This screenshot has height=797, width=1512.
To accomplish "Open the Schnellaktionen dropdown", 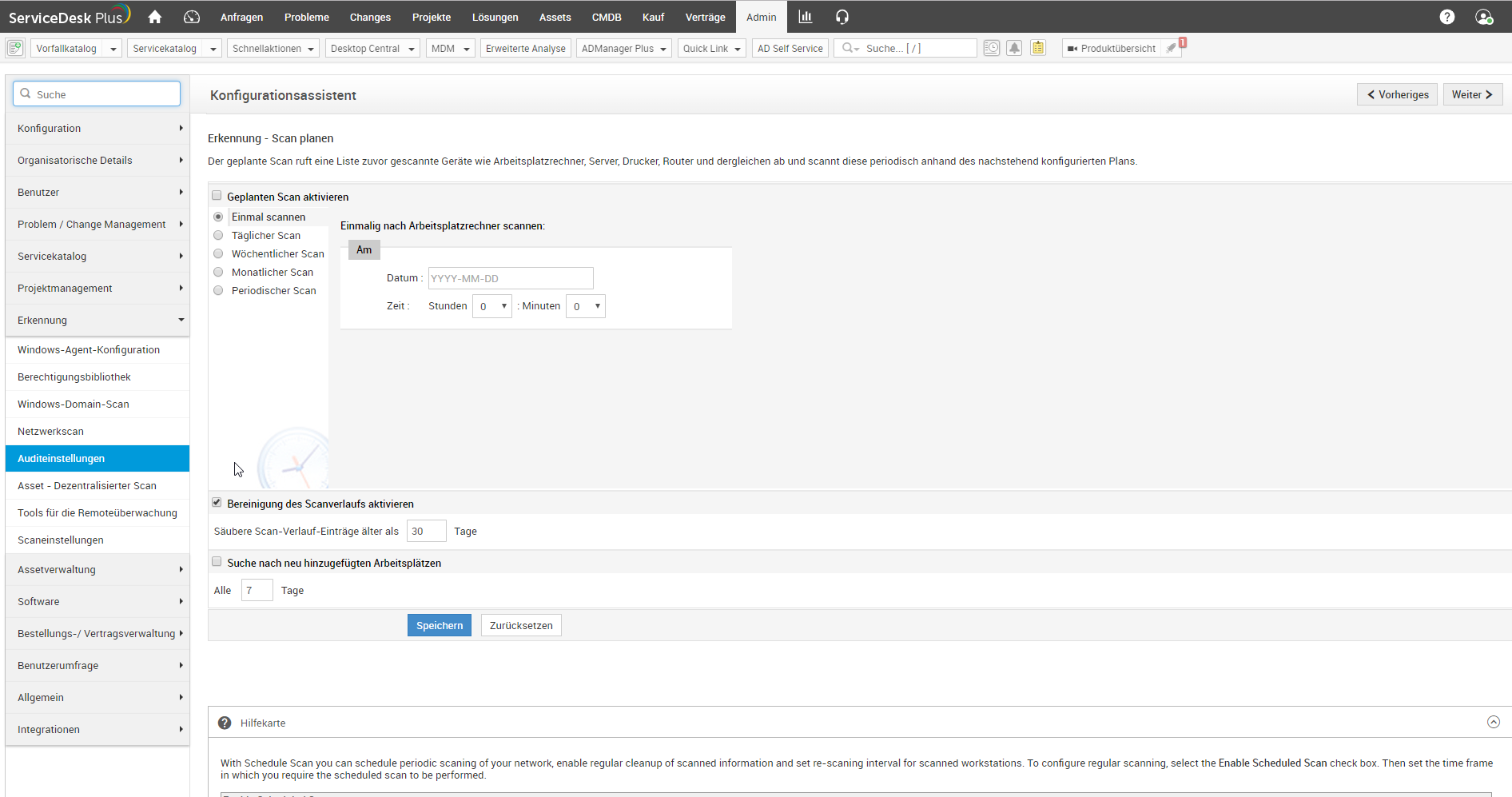I will coord(273,49).
